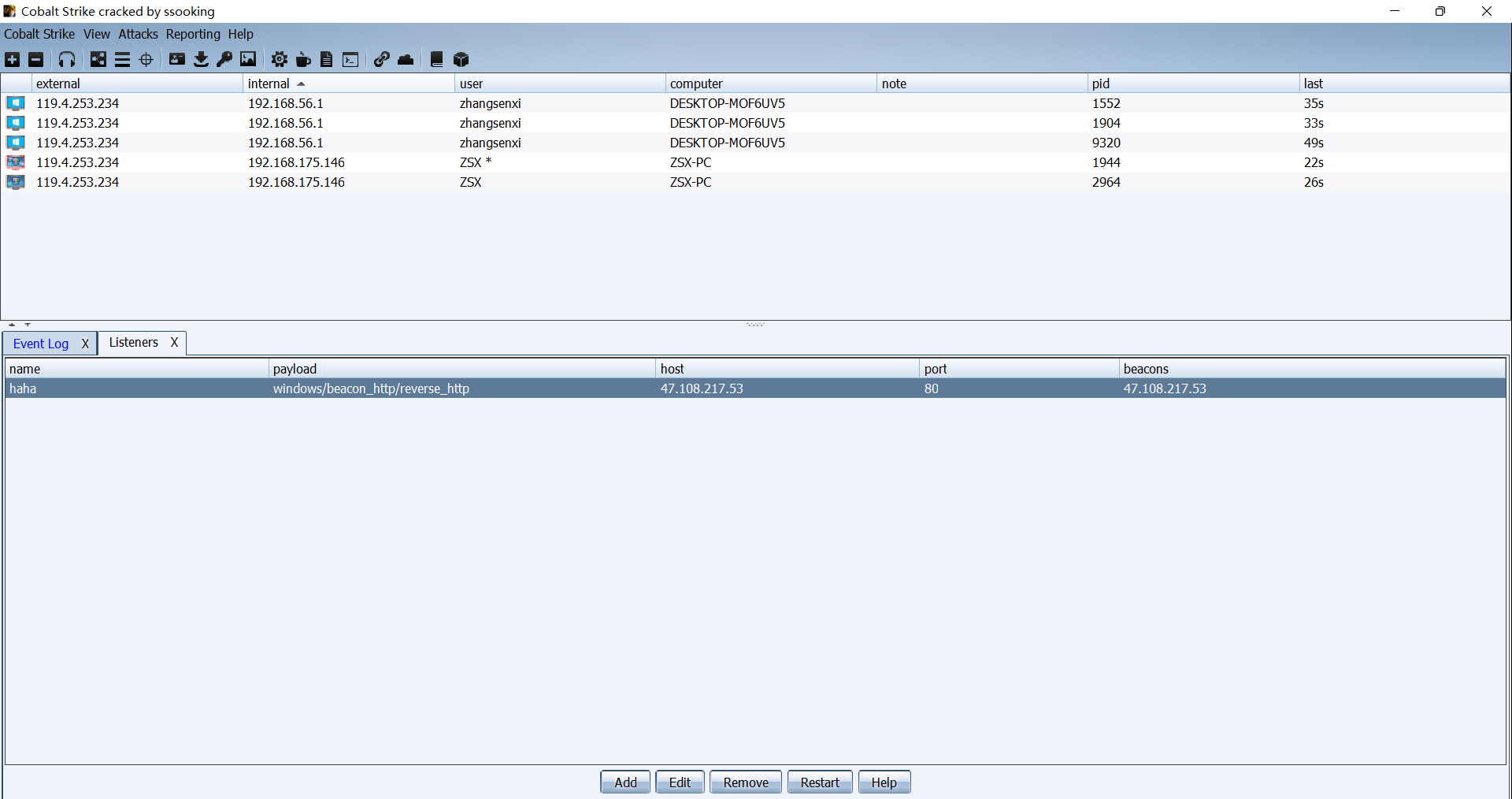Select admin beacon icon for pid 1944
Image resolution: width=1512 pixels, height=799 pixels.
(x=16, y=162)
